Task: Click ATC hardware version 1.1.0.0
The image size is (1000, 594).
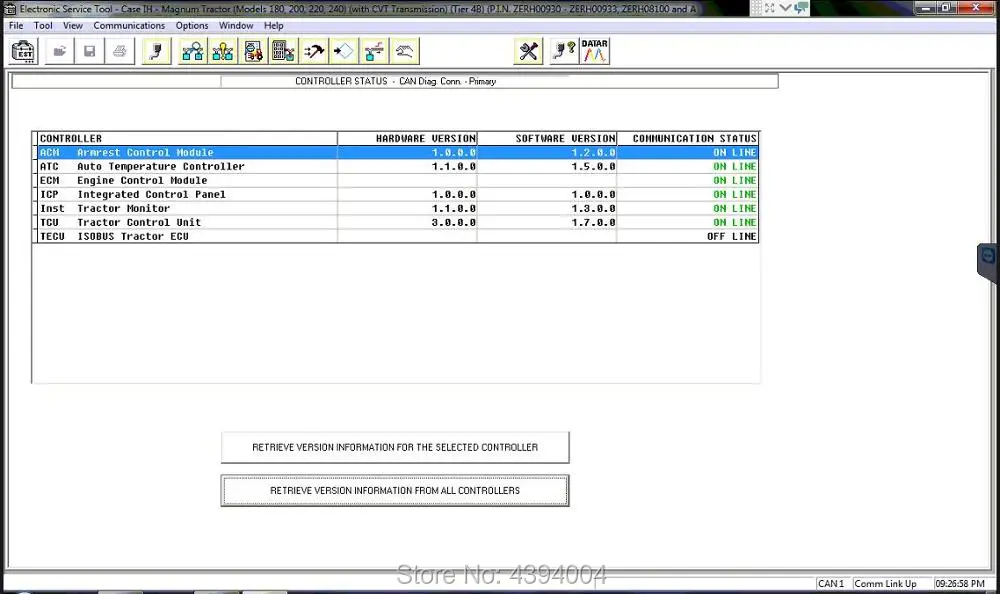Action: (x=453, y=167)
